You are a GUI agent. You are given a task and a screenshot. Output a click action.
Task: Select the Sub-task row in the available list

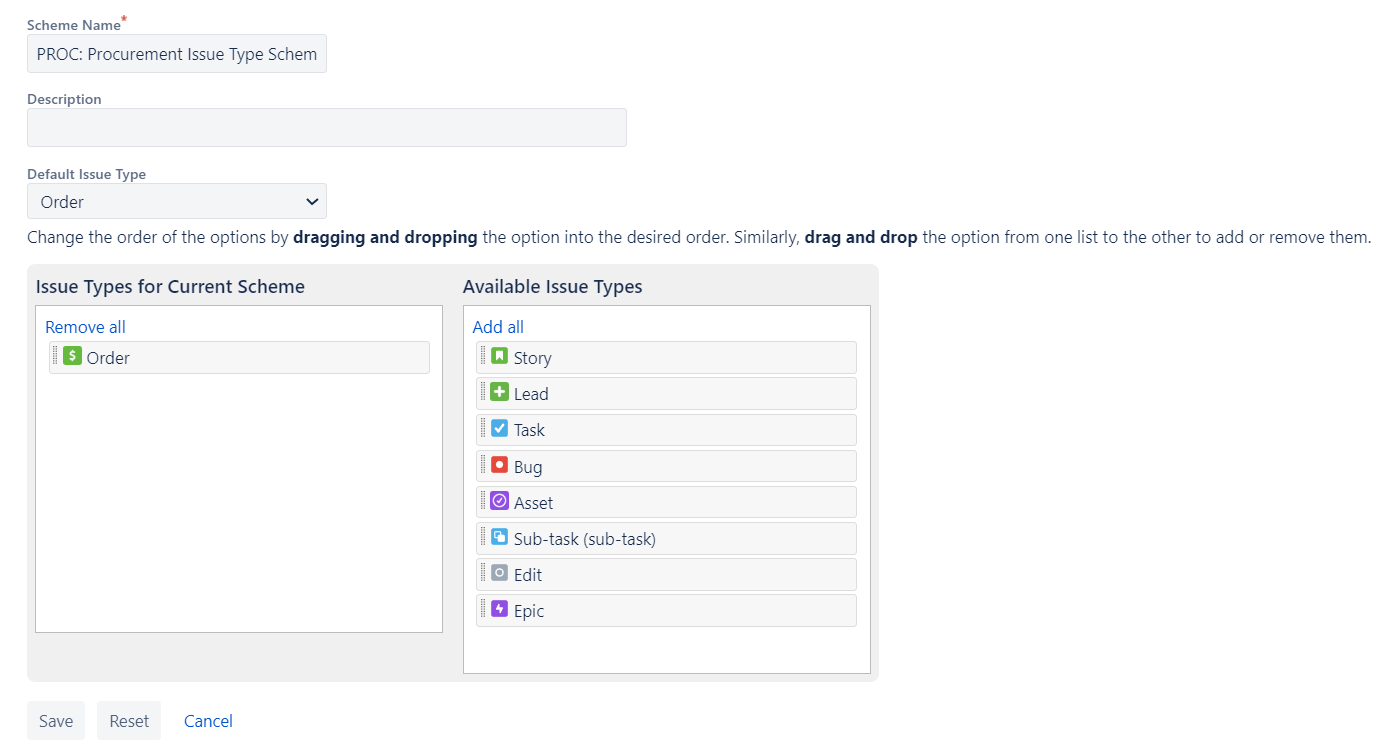coord(666,537)
